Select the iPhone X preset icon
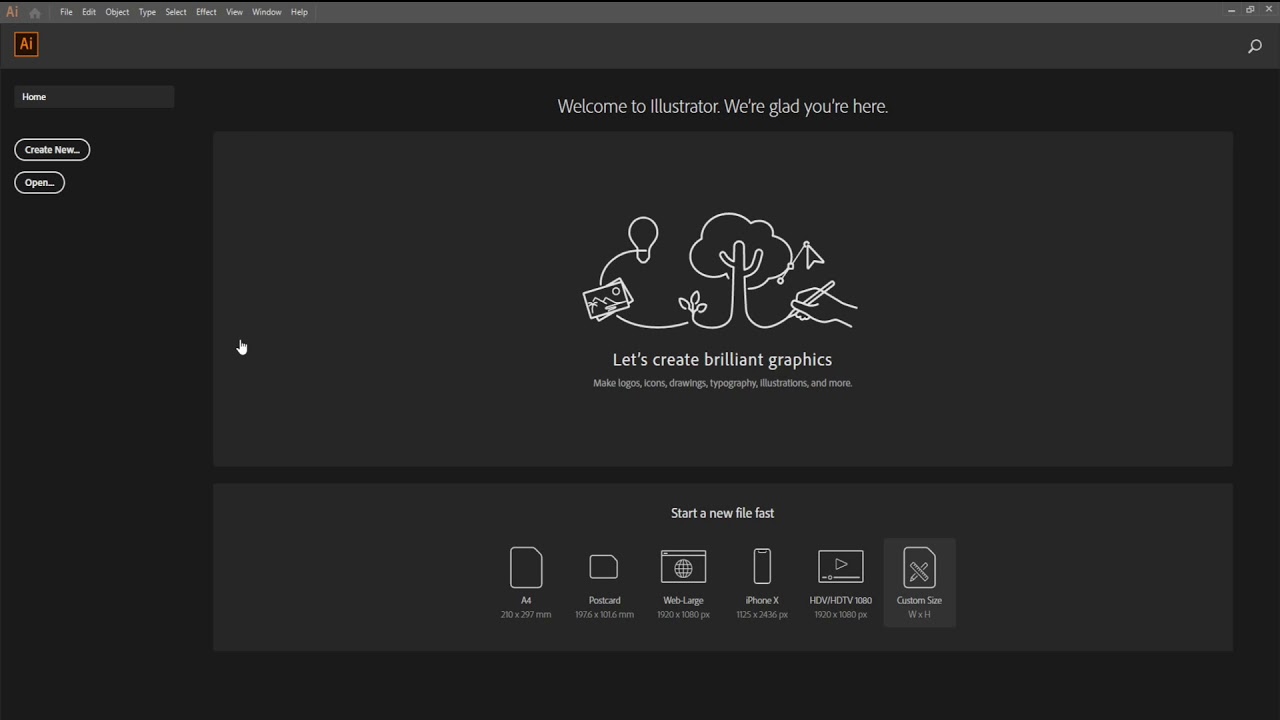 pyautogui.click(x=762, y=567)
